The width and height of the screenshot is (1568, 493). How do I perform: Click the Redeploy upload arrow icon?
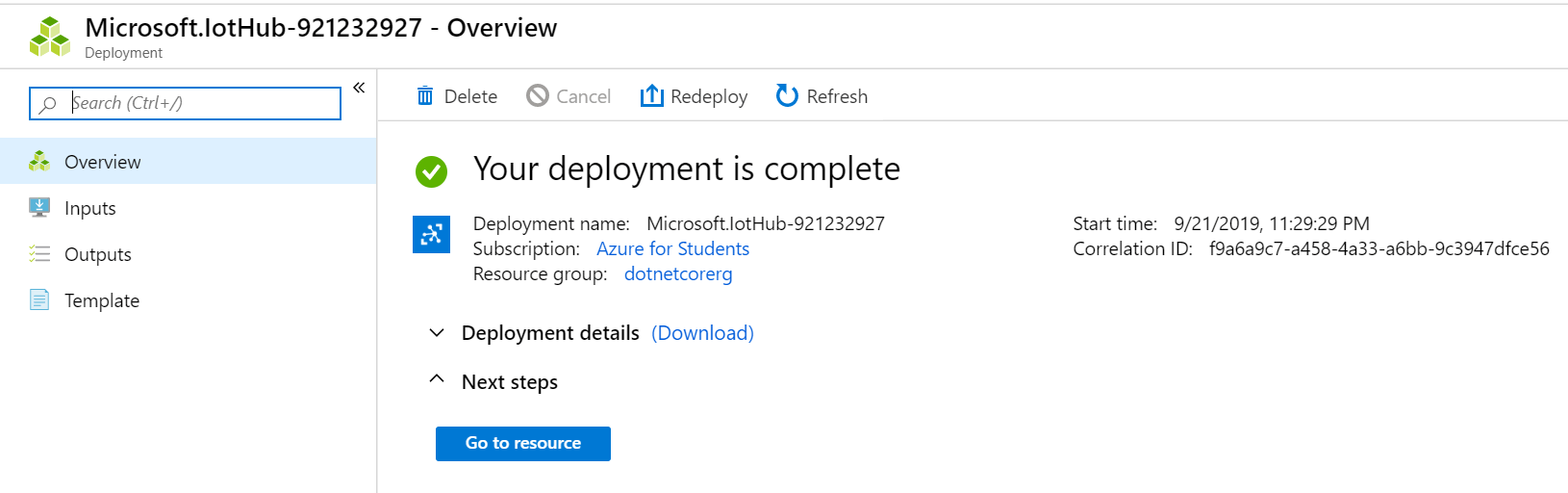coord(652,95)
